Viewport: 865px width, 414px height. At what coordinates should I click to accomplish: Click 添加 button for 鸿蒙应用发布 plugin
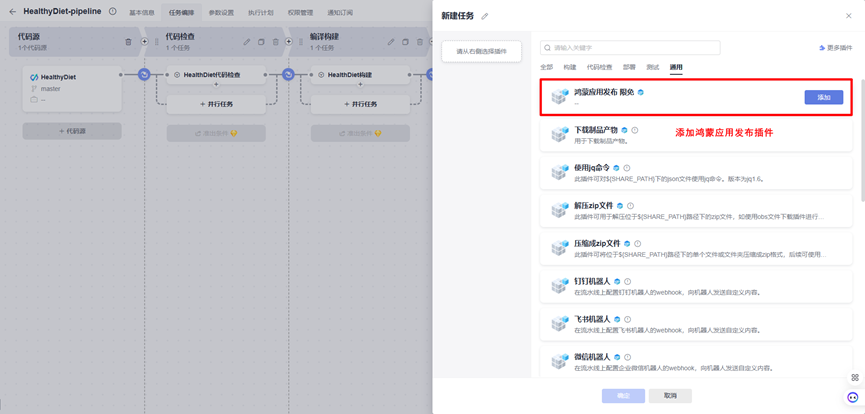[824, 97]
